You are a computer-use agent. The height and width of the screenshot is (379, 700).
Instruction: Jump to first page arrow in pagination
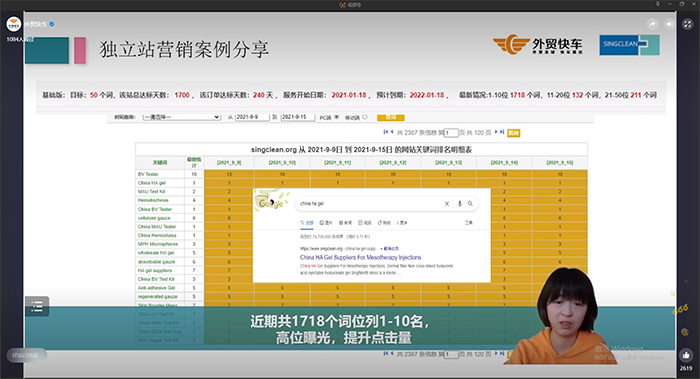pos(385,132)
